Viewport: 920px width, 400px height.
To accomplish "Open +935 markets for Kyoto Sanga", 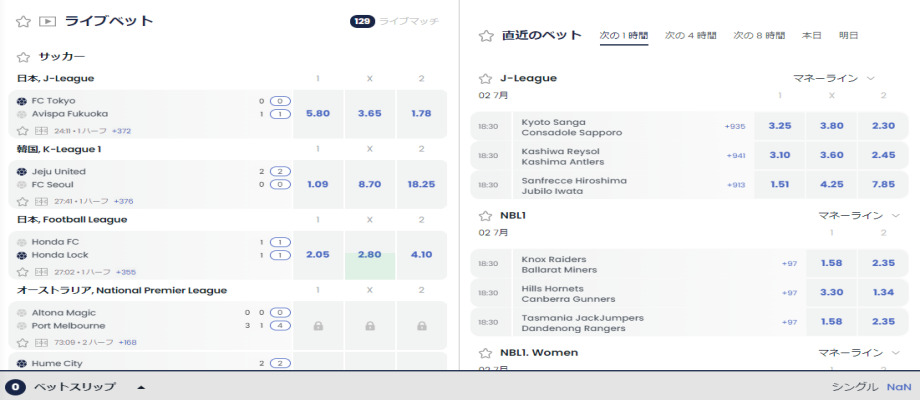I will coord(735,126).
